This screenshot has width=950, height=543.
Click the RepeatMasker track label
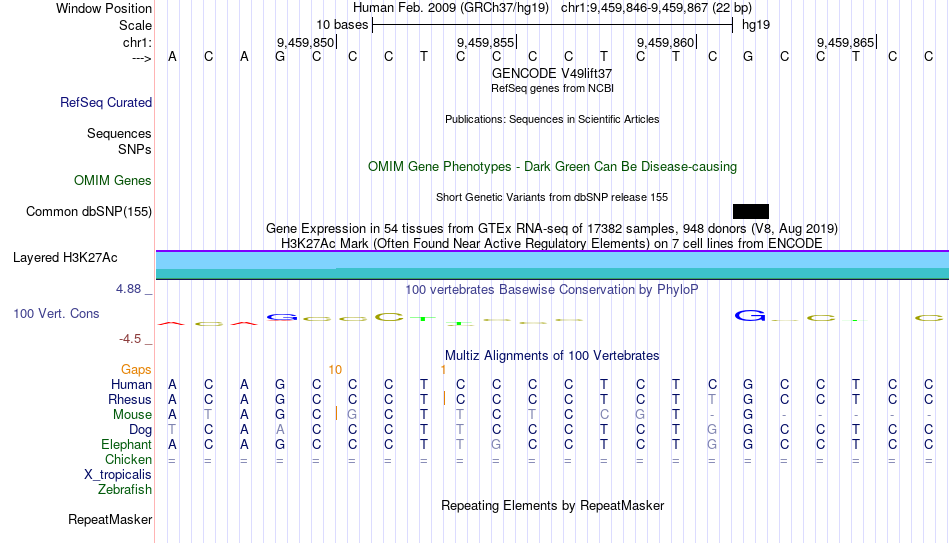click(x=110, y=519)
